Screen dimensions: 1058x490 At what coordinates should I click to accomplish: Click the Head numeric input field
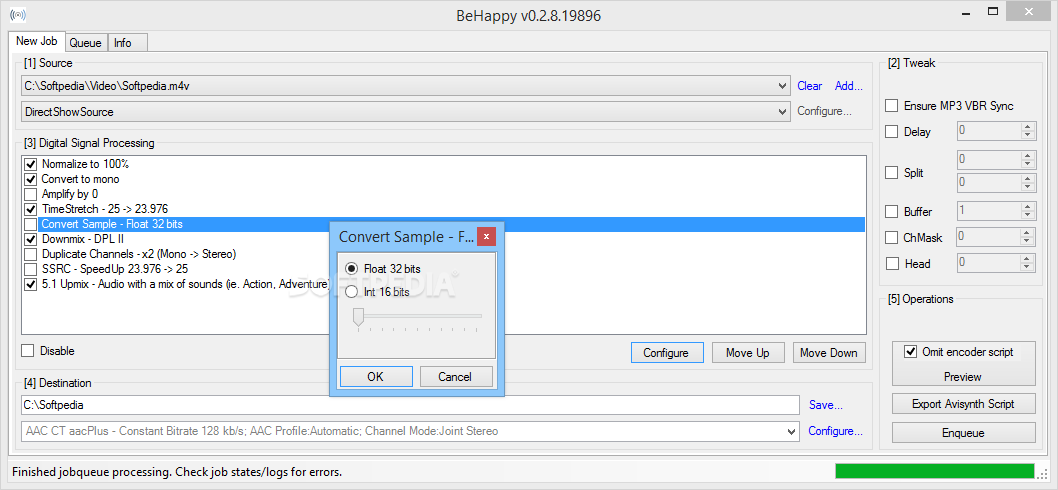pyautogui.click(x=989, y=263)
